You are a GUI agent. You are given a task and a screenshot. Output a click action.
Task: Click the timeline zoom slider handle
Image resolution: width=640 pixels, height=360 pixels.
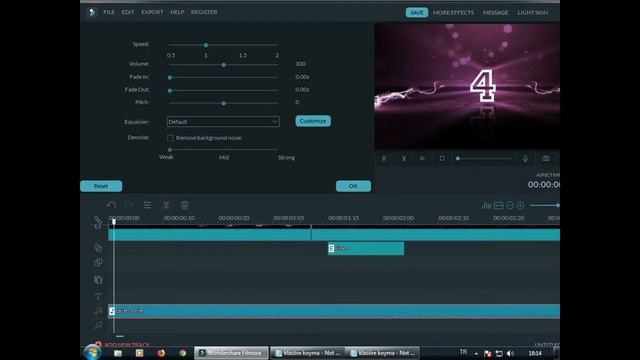click(558, 205)
